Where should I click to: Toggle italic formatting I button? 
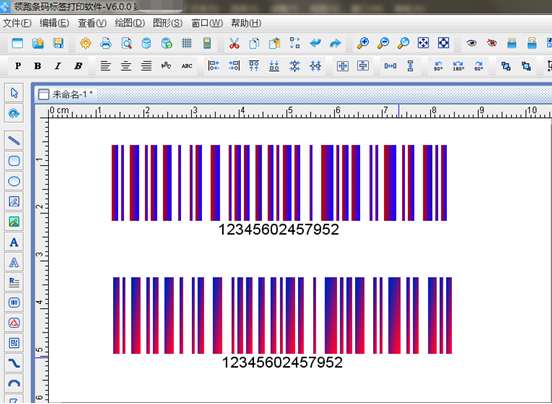pos(58,66)
